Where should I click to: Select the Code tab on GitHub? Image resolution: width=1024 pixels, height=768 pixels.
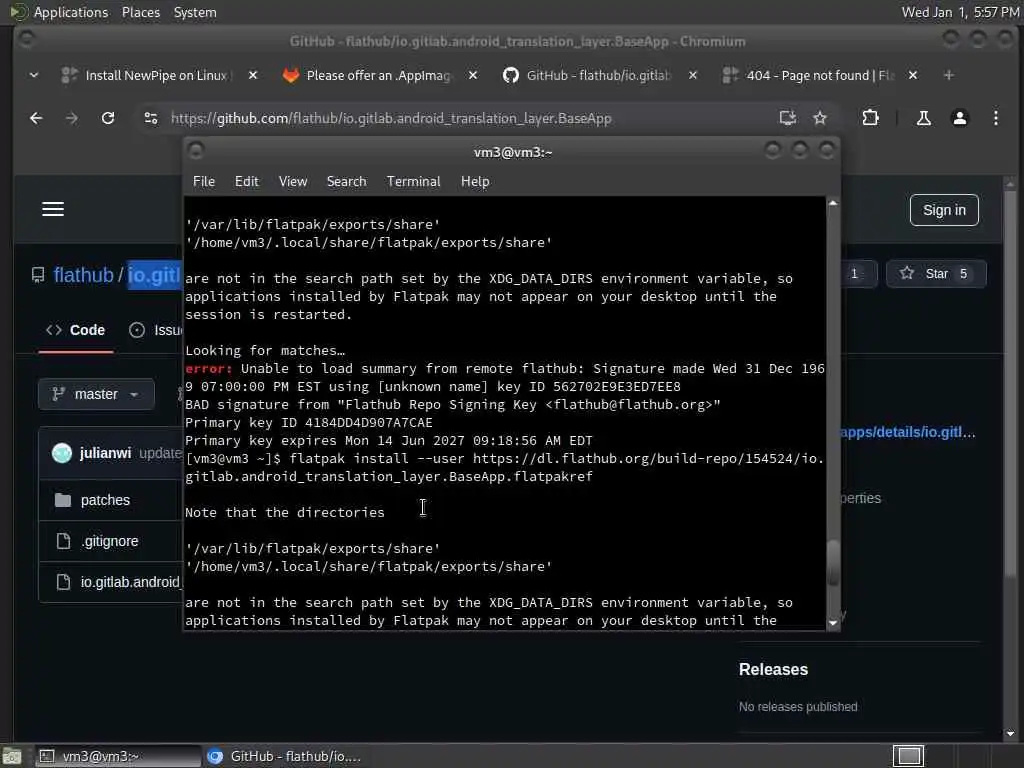click(x=76, y=330)
